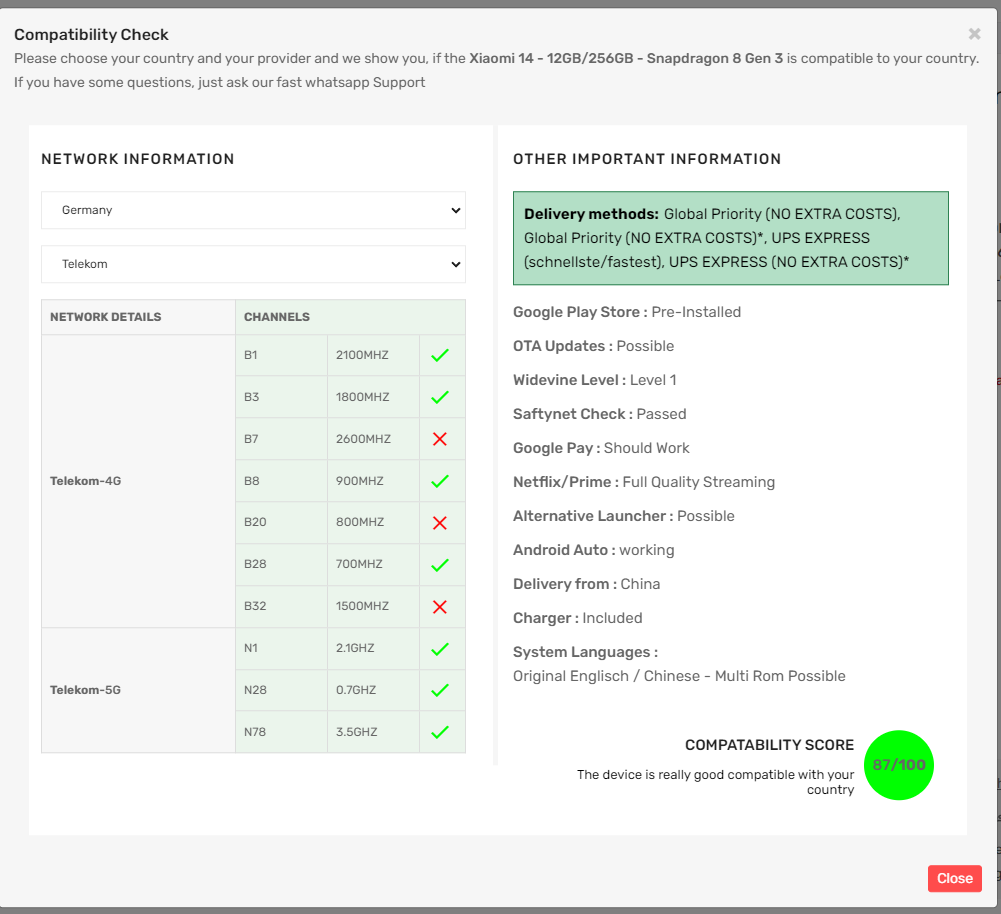The width and height of the screenshot is (1001, 914).
Task: Dismiss dialog with top-right X icon
Action: [x=975, y=34]
